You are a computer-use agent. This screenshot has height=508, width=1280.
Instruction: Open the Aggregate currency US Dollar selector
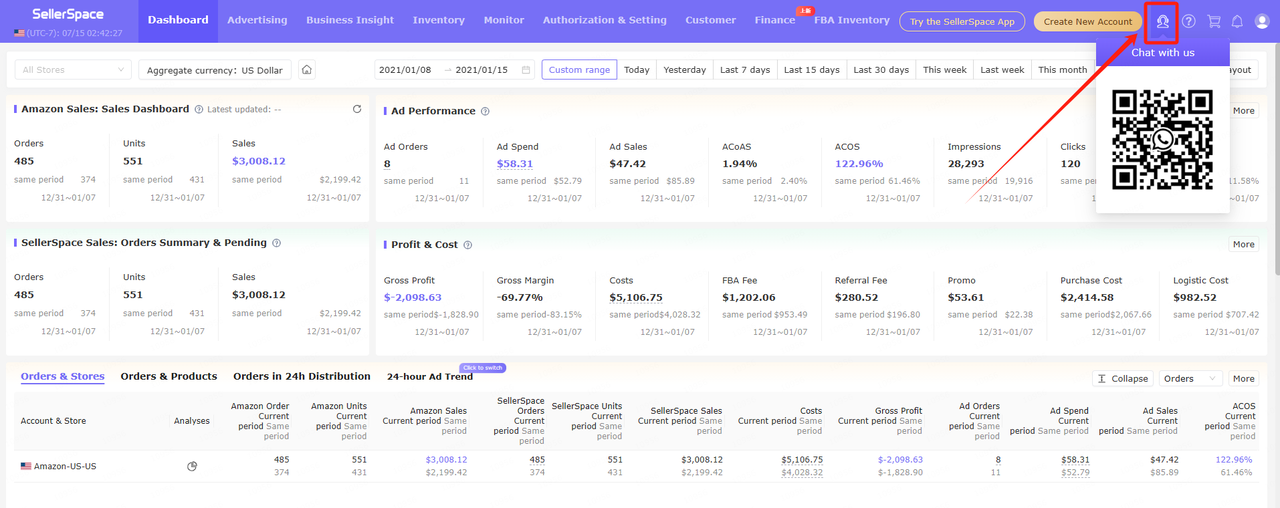215,70
